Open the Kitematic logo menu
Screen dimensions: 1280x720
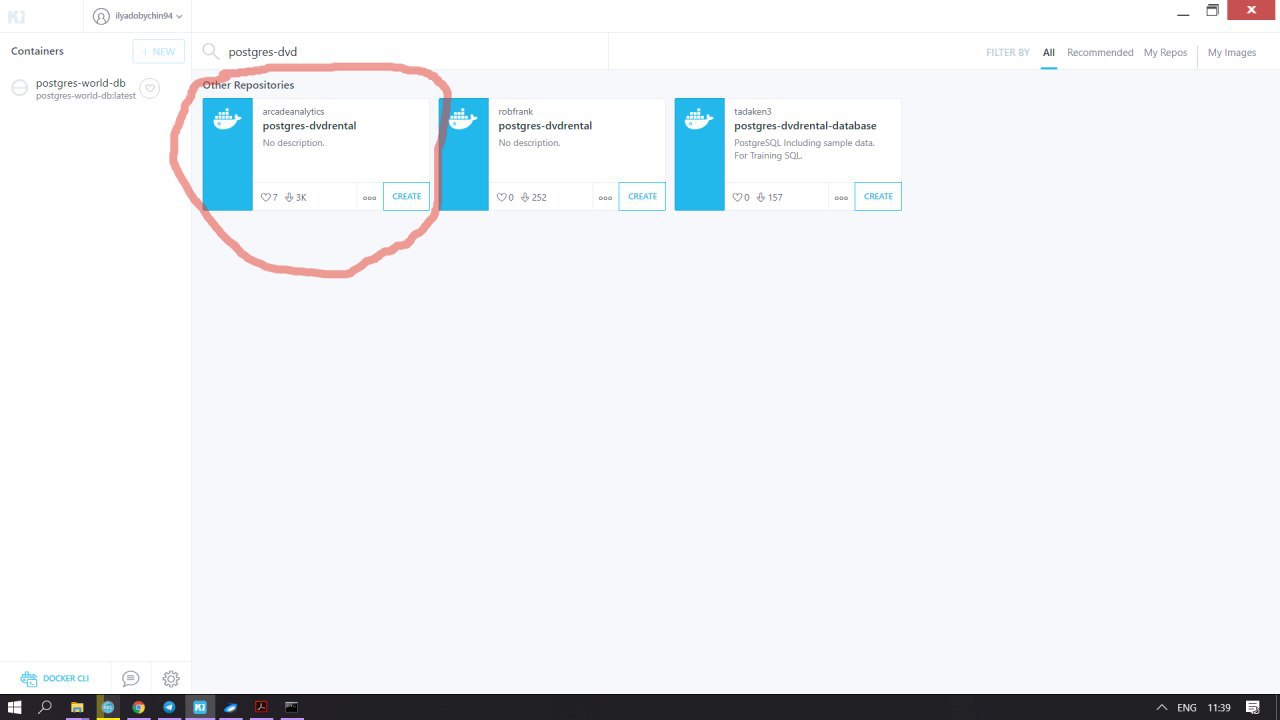tap(16, 17)
